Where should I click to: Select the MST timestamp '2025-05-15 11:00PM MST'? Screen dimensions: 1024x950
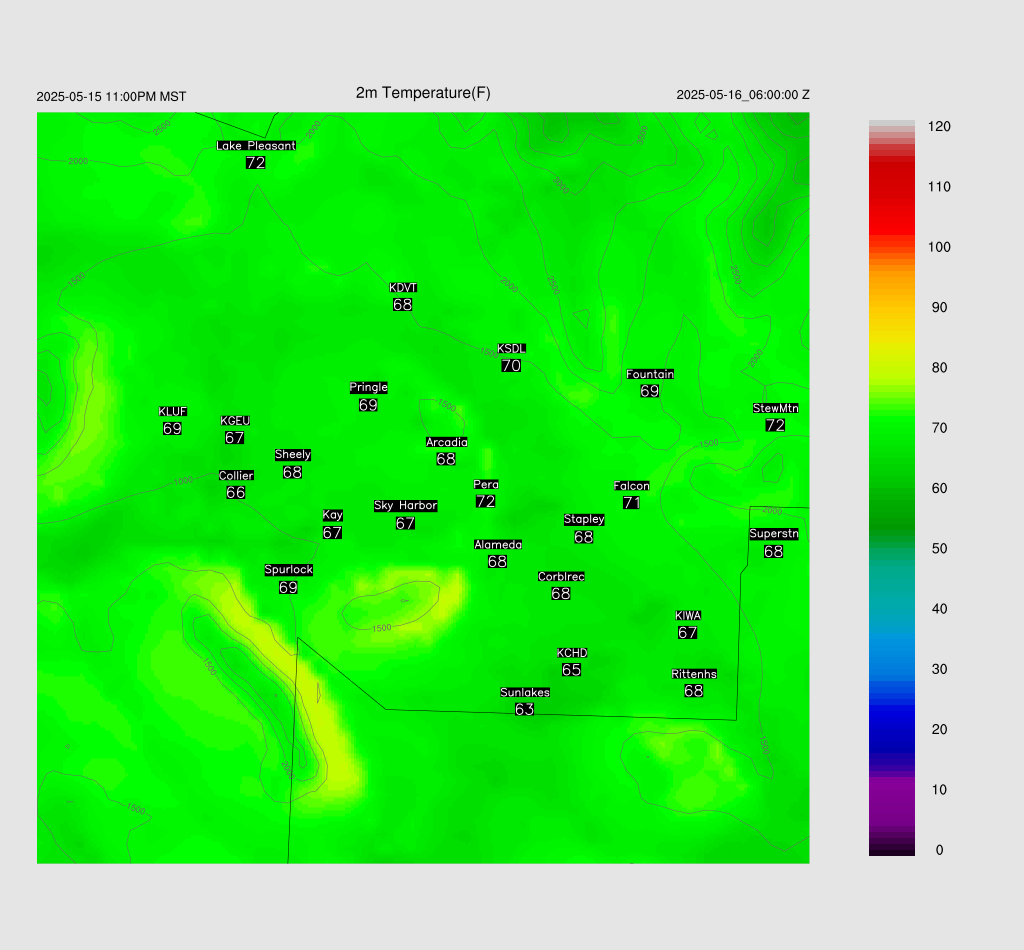tap(111, 97)
